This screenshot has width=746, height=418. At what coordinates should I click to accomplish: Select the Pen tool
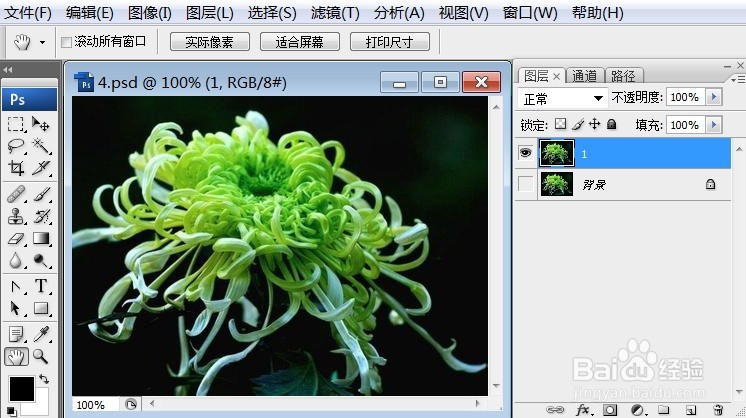(16, 287)
